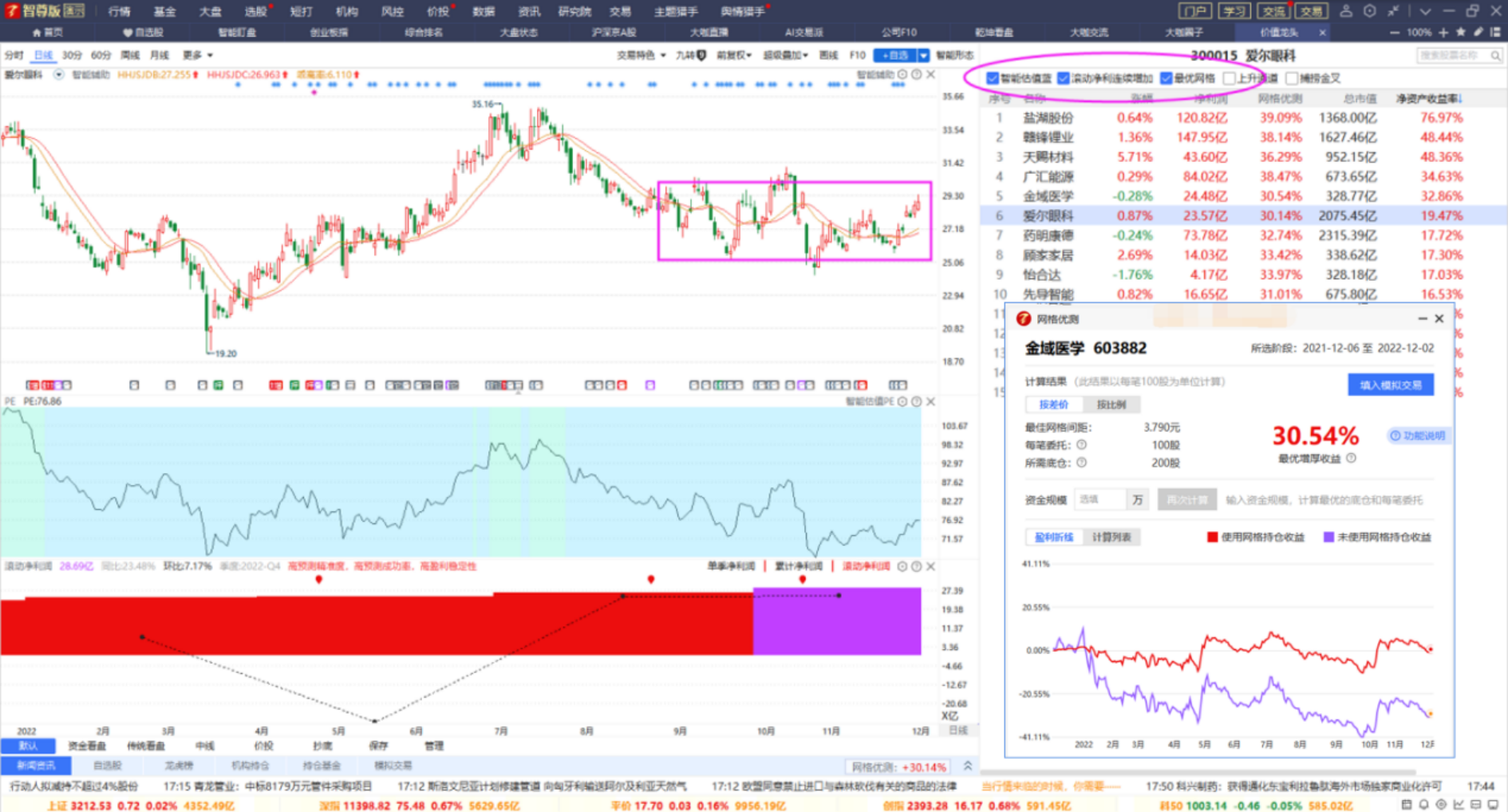Click the 门户 button in title bar
The height and width of the screenshot is (812, 1508).
pyautogui.click(x=1195, y=11)
